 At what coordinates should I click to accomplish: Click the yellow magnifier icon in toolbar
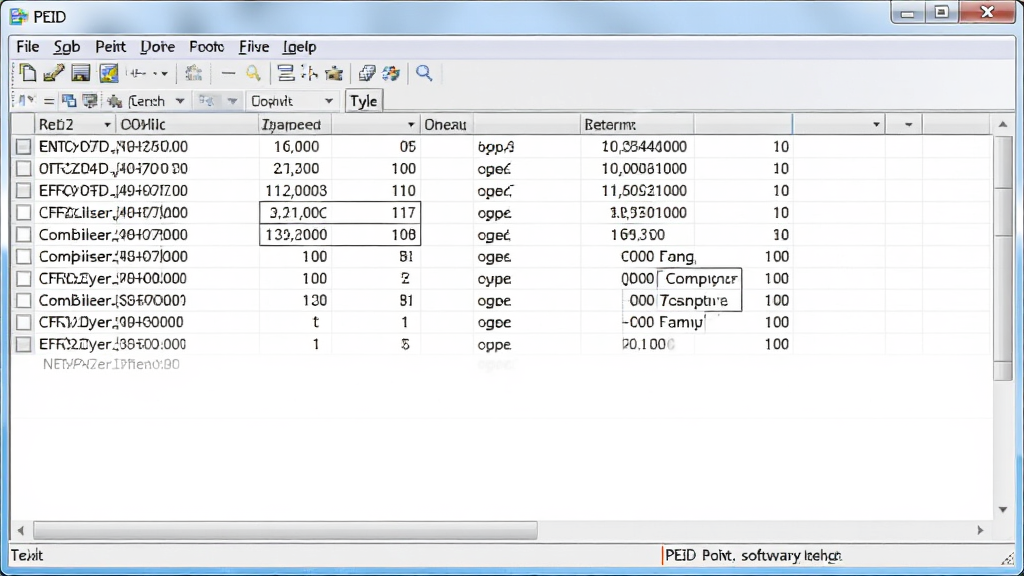coord(253,73)
